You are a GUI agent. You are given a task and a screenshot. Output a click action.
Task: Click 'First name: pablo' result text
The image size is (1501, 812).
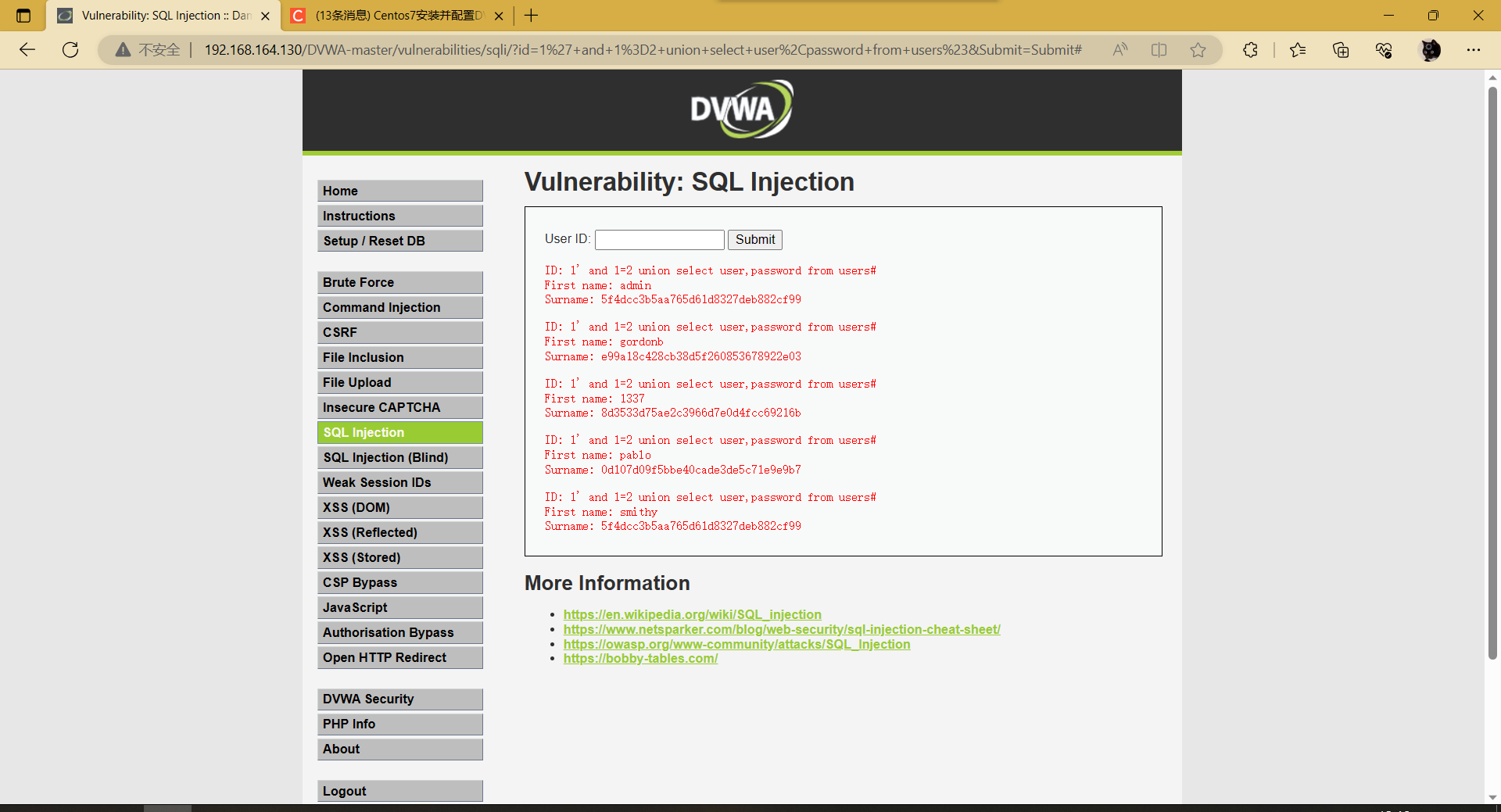[598, 455]
